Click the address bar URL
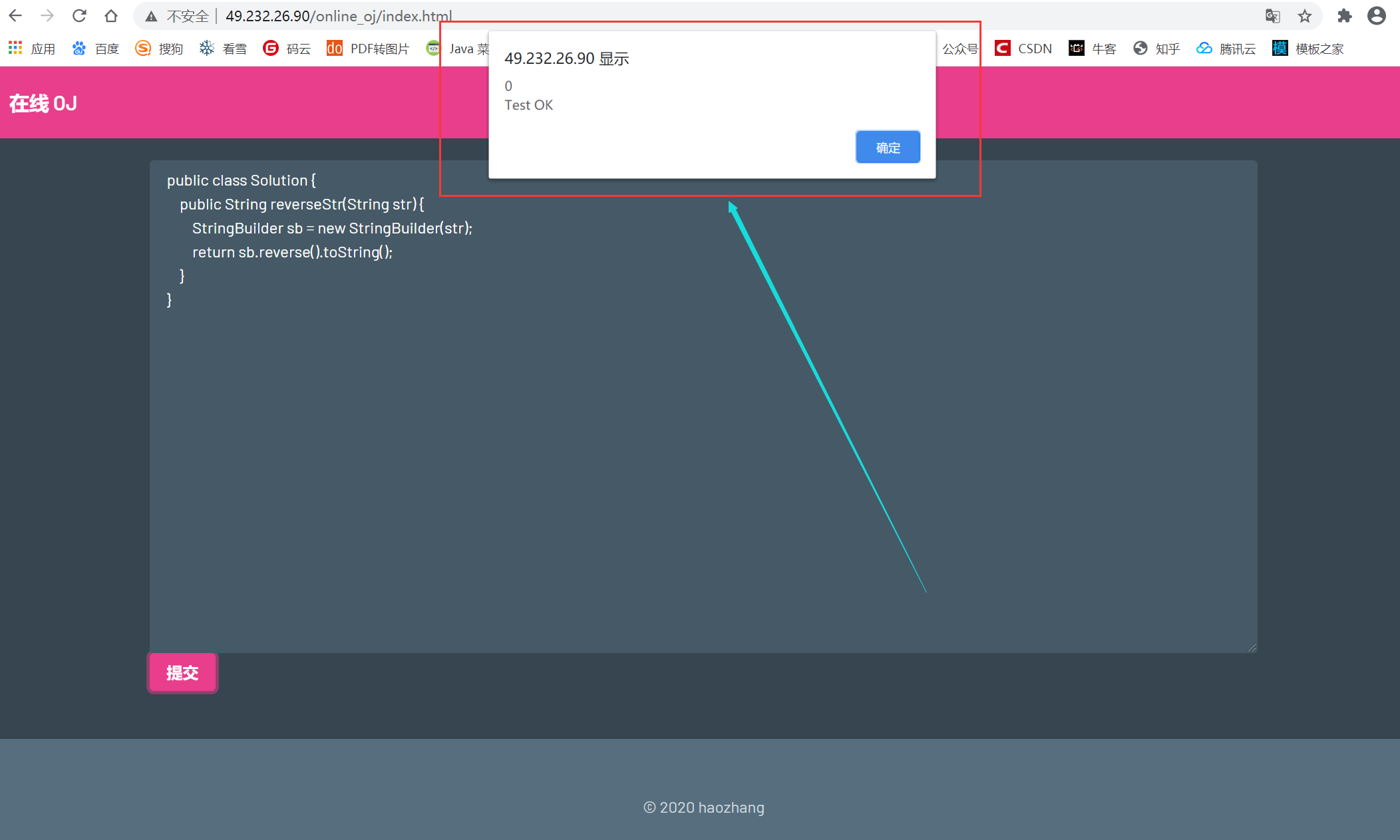This screenshot has width=1400, height=840. [339, 16]
